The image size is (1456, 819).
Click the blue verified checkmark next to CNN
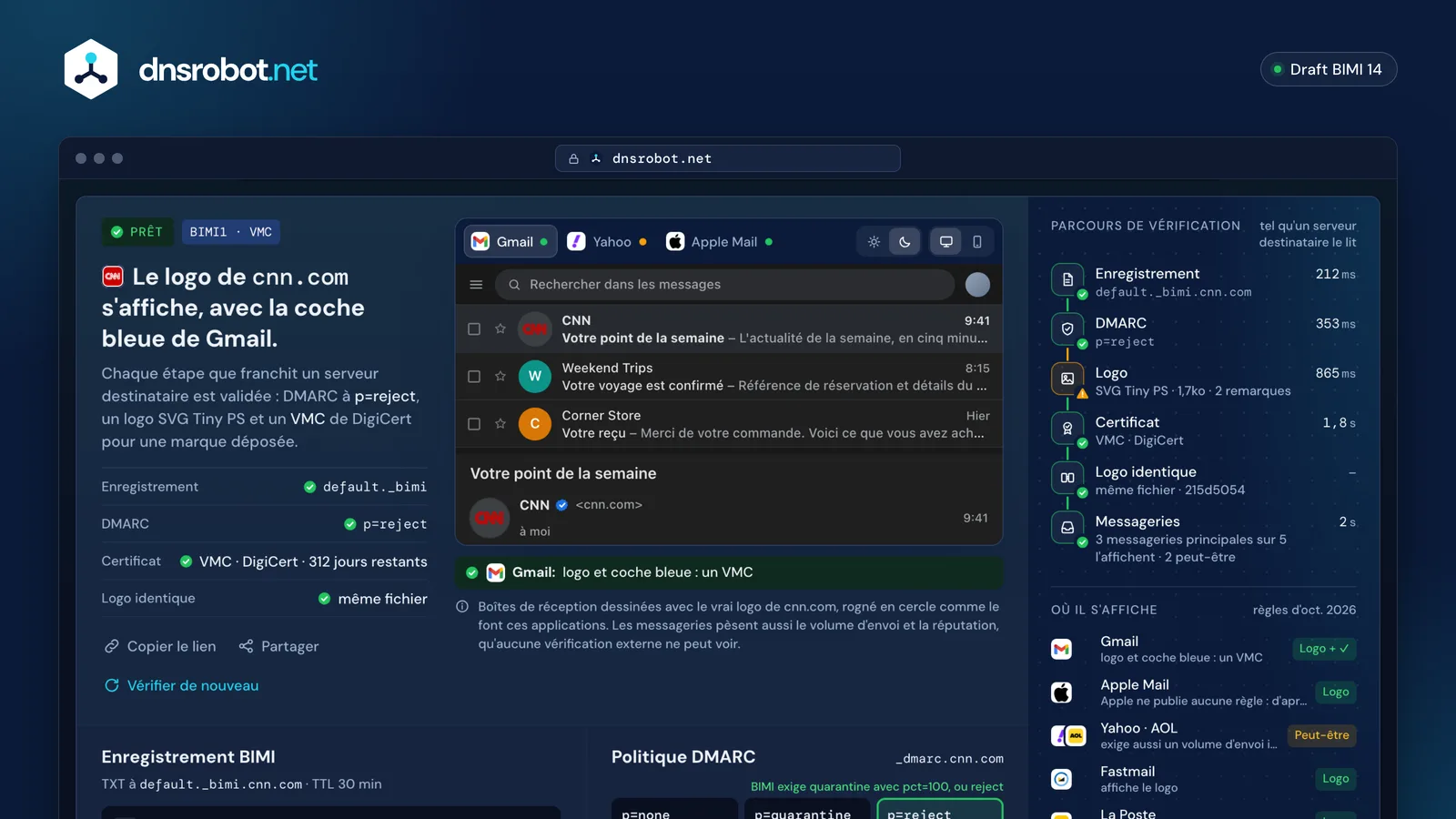pyautogui.click(x=561, y=505)
